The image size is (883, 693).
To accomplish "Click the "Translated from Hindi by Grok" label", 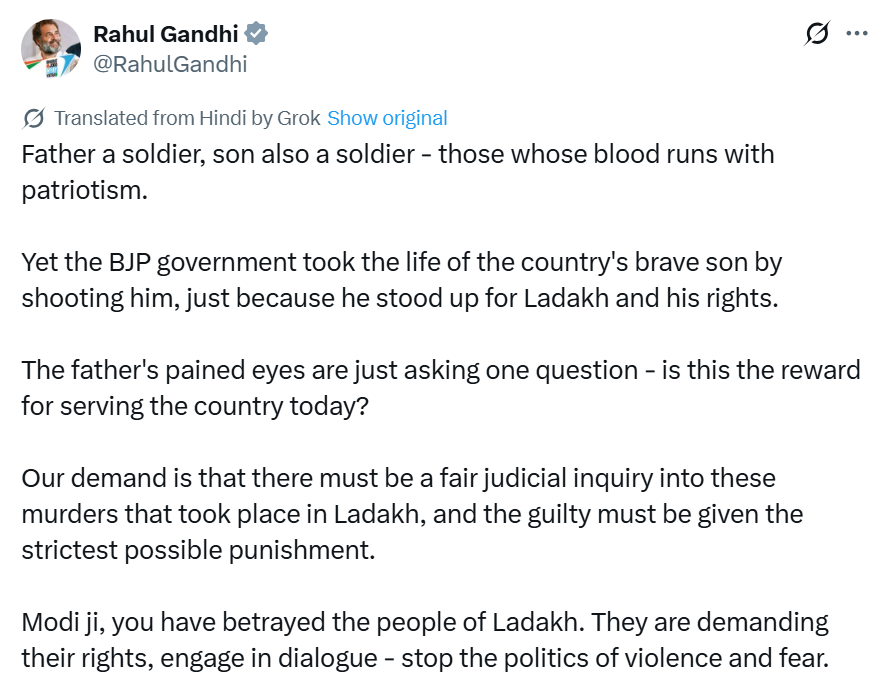I will click(187, 118).
